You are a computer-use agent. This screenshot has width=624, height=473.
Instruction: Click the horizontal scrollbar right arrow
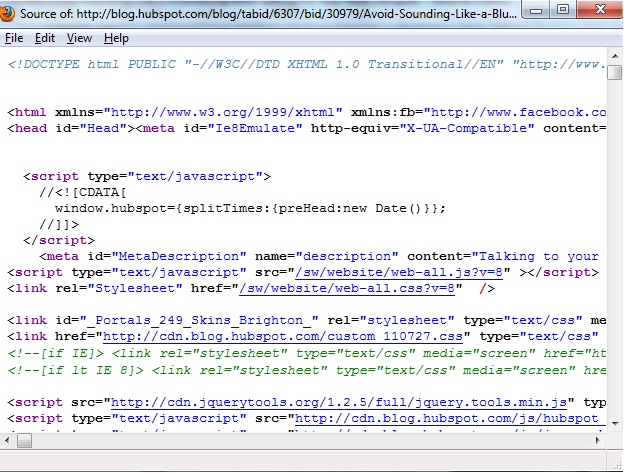597,440
